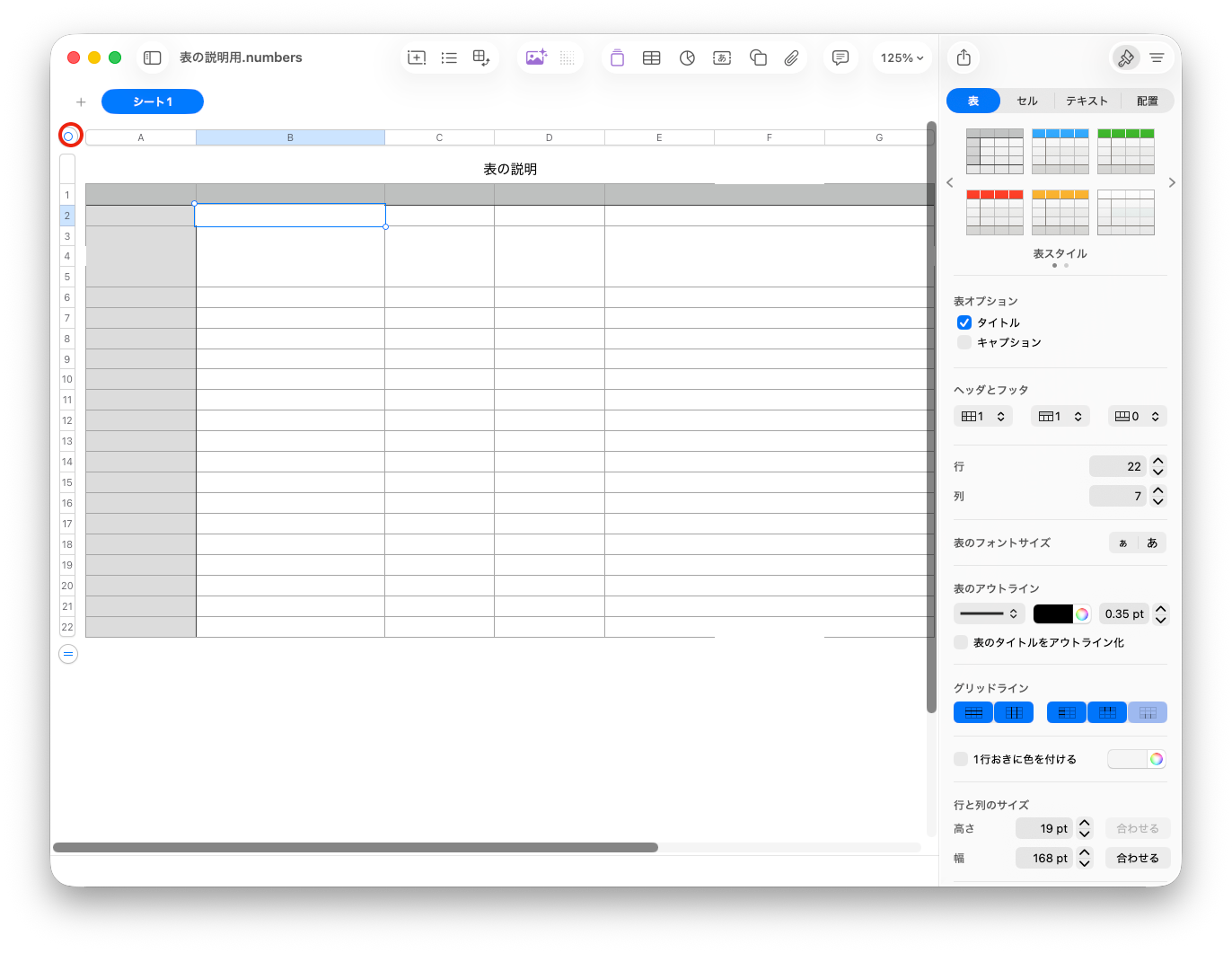The image size is (1232, 953).
Task: Toggle vertical body gridlines button
Action: tap(1014, 712)
